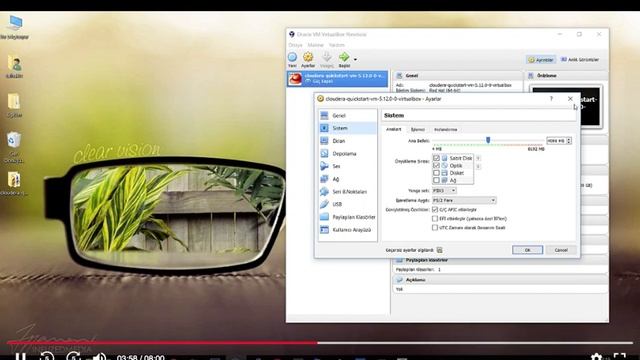Click the Ayarlar gear toolbar icon
Image resolution: width=640 pixels, height=360 pixels.
pos(308,60)
